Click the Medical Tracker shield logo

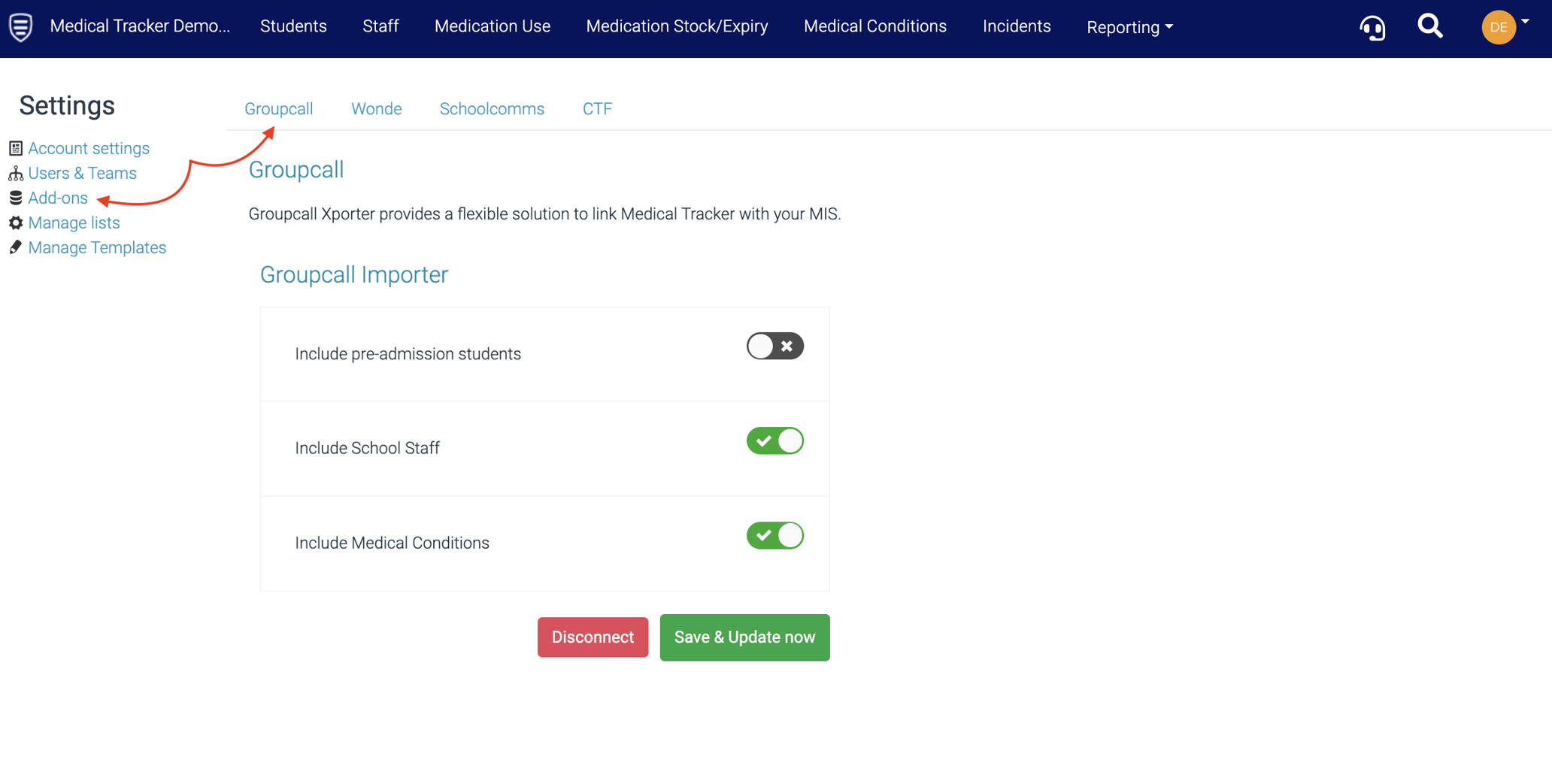(x=21, y=27)
